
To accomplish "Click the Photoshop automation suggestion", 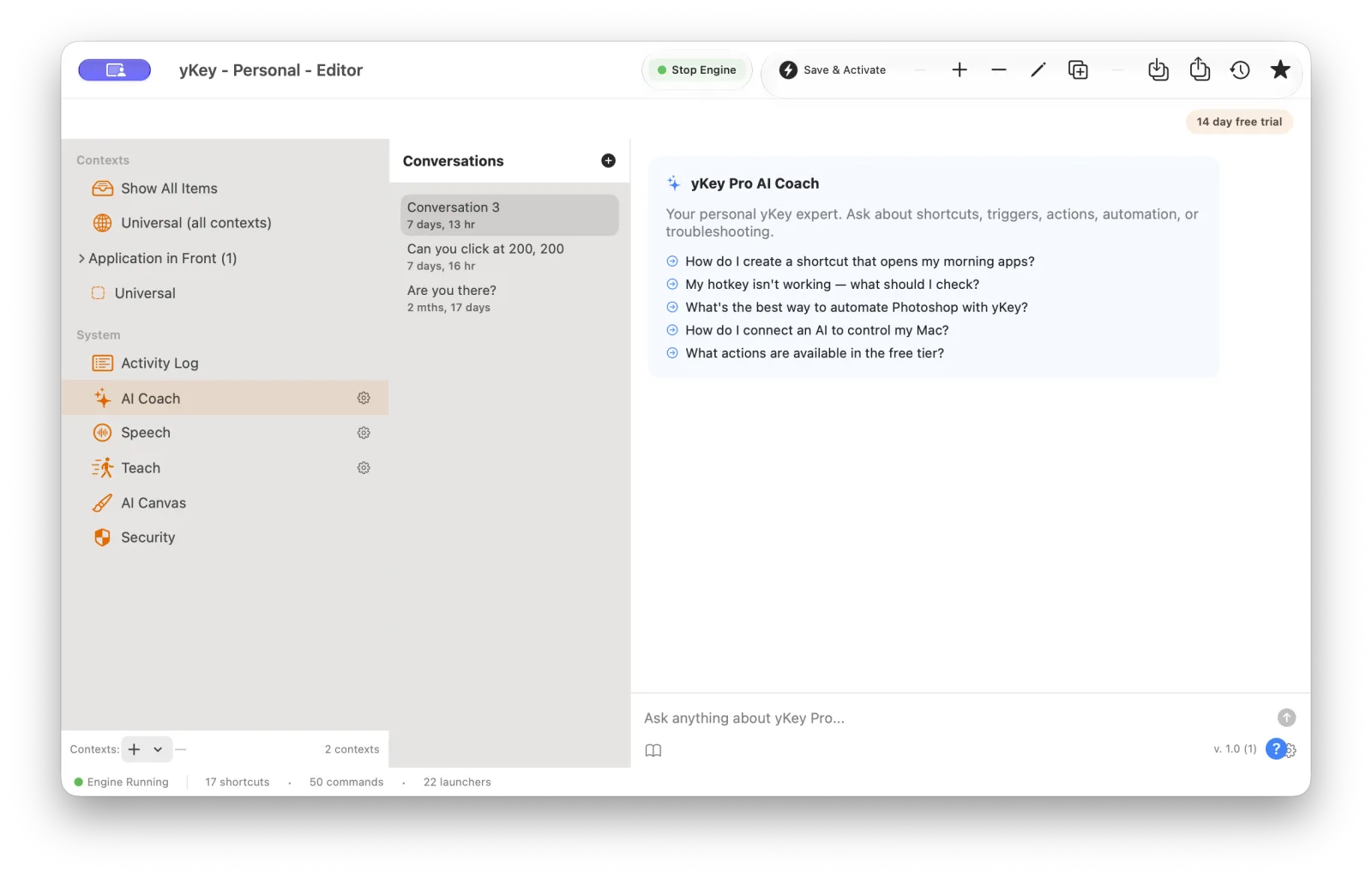I will [847, 307].
